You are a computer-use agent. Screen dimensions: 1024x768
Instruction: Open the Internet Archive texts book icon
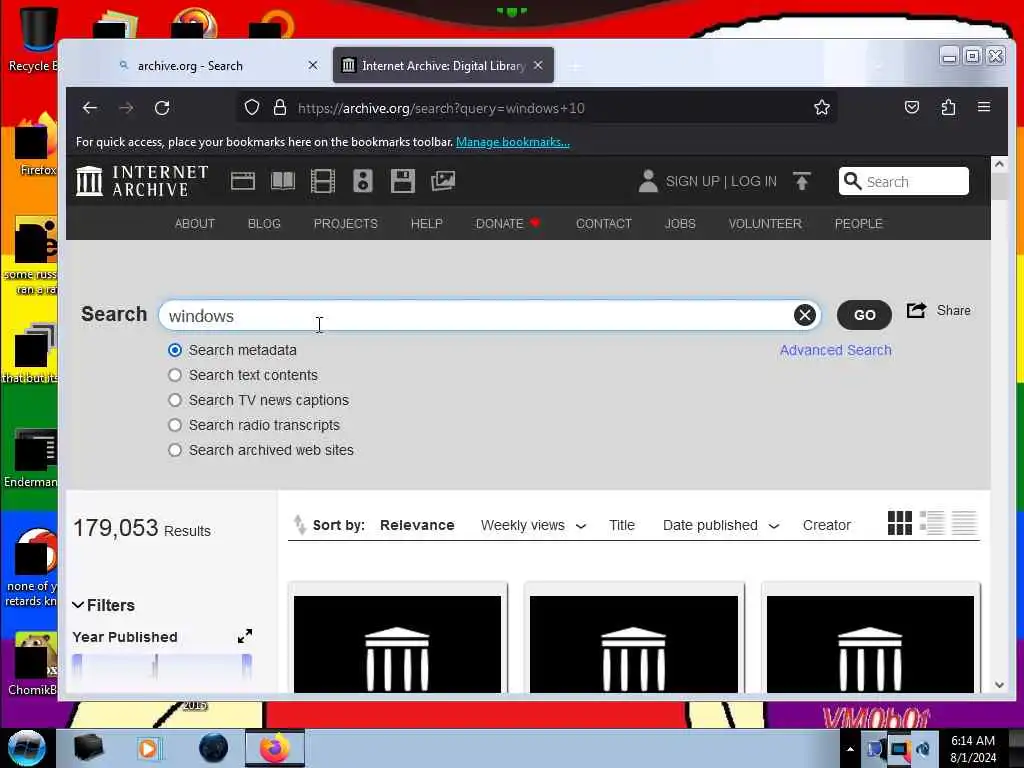pos(283,181)
